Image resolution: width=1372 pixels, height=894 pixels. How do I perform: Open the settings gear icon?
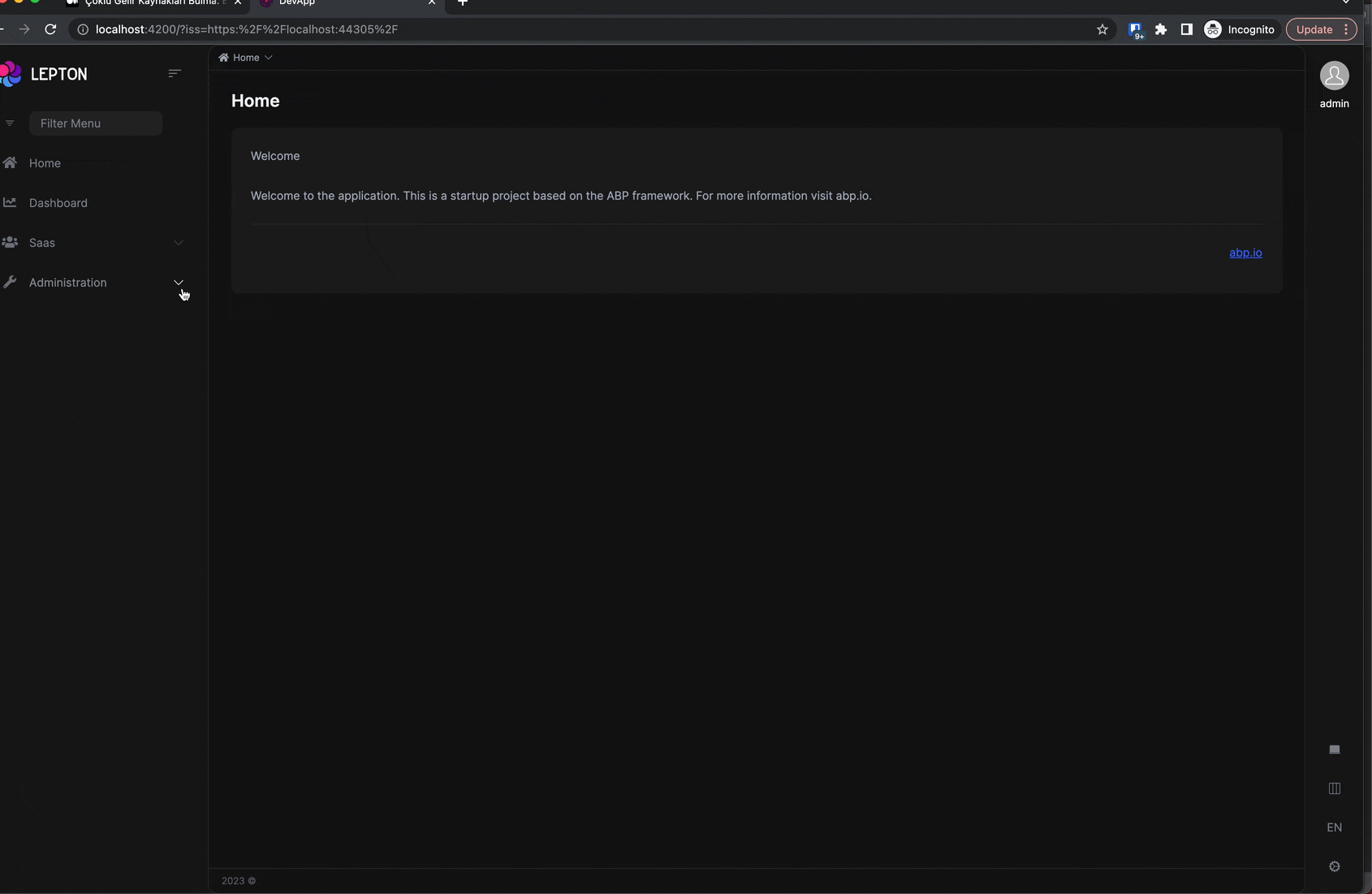1334,866
